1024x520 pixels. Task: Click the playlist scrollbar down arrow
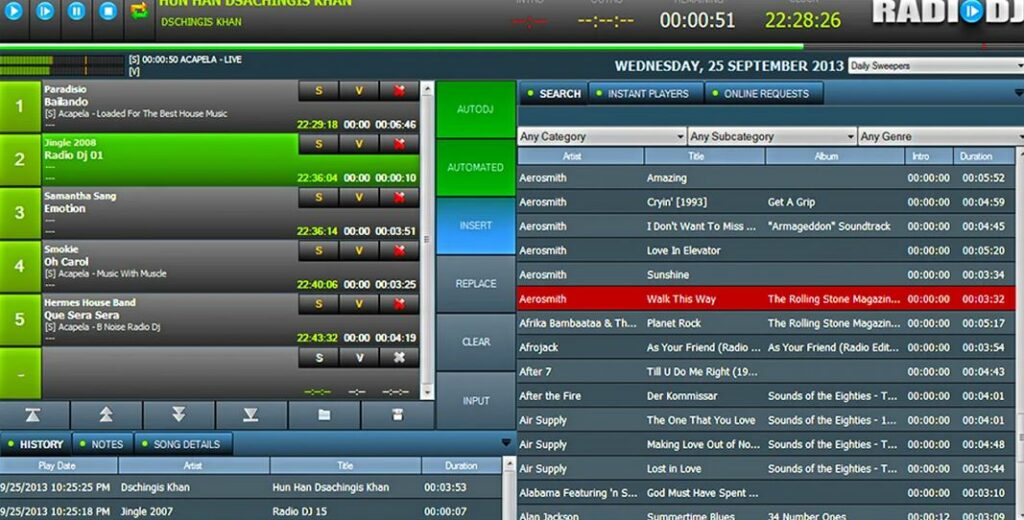(427, 392)
